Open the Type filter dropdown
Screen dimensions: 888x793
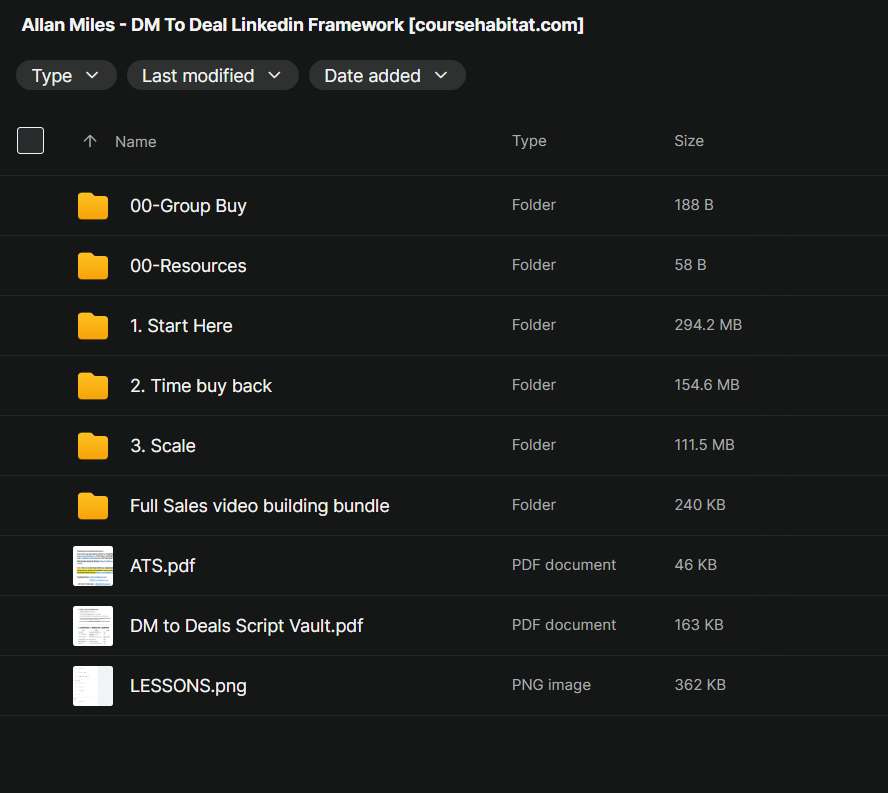(x=66, y=75)
